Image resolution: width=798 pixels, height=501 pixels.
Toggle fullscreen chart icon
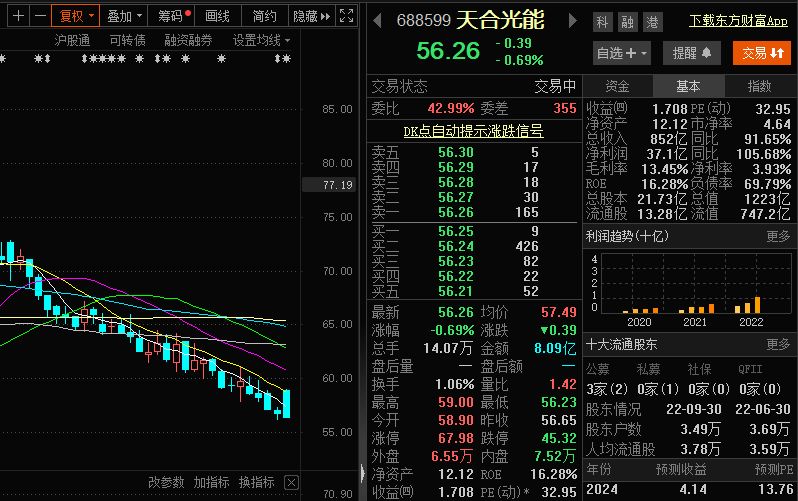pyautogui.click(x=347, y=16)
